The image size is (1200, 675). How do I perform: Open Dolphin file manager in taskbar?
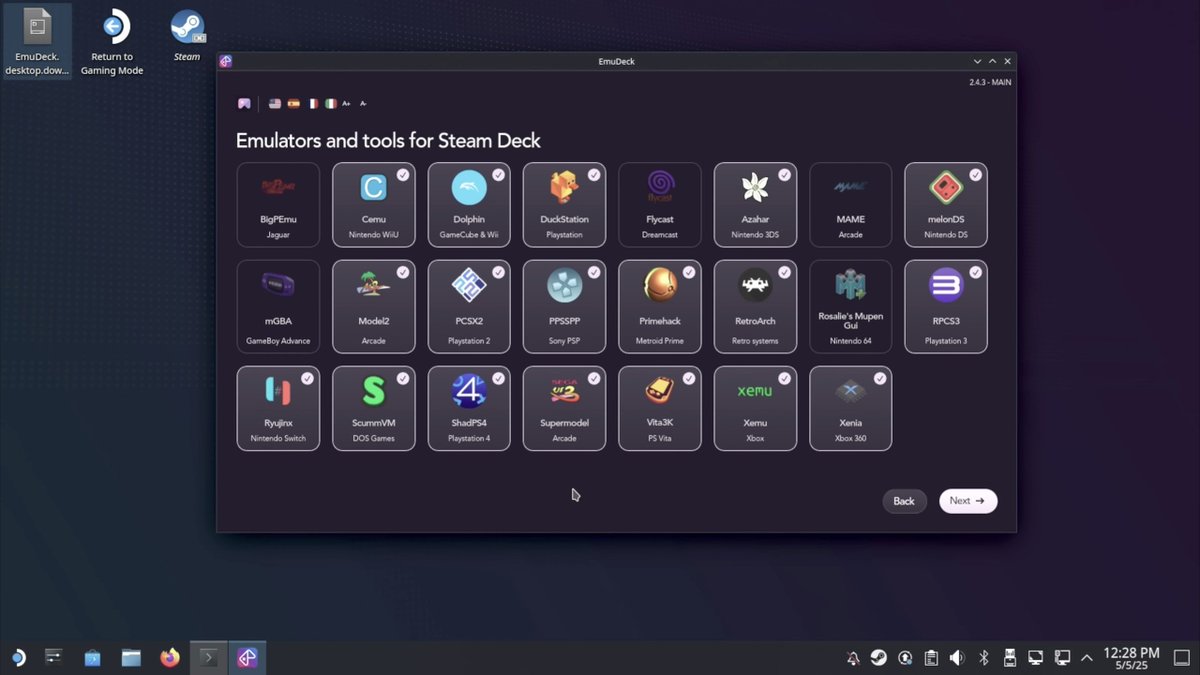131,658
